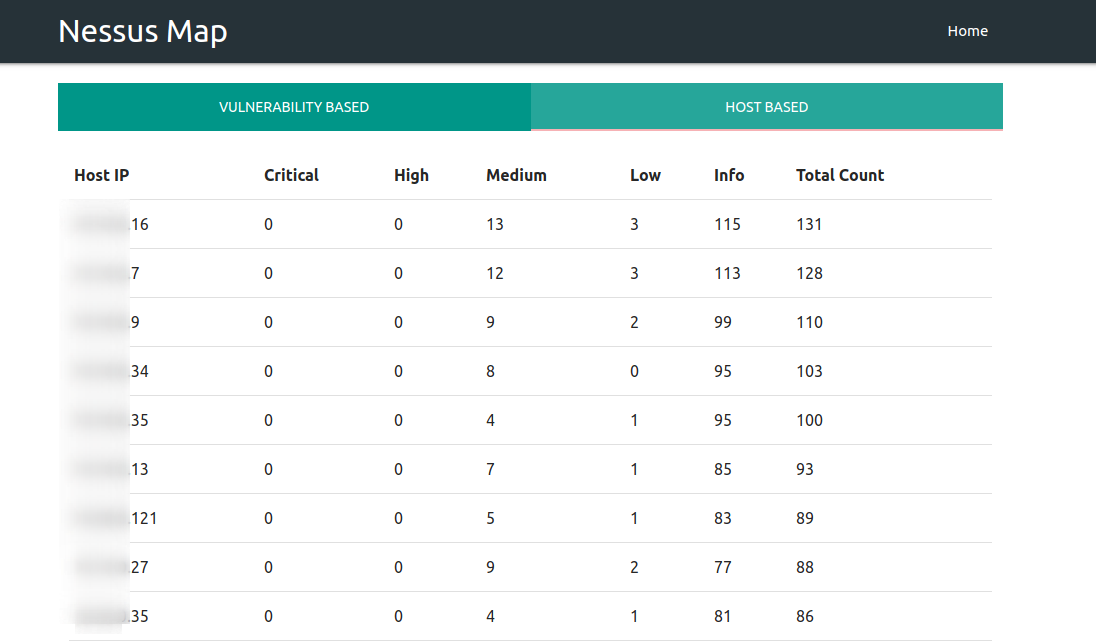Sort hosts by the Medium column
Screen dimensions: 1096x644
pos(516,175)
